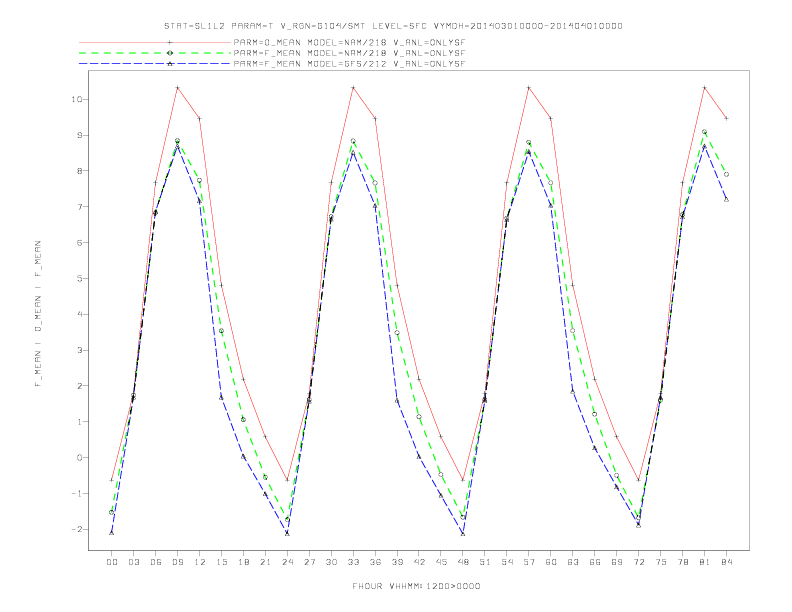Click x-axis tick label 48
792x612 pixels.
click(x=463, y=562)
